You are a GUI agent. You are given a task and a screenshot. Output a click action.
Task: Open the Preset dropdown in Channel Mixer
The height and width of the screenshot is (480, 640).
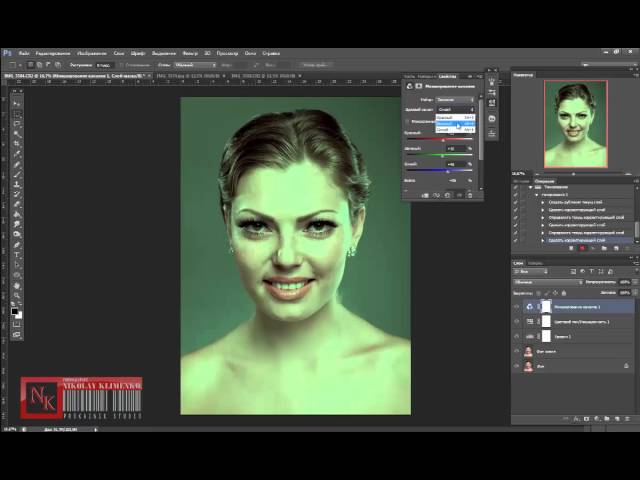pos(455,100)
